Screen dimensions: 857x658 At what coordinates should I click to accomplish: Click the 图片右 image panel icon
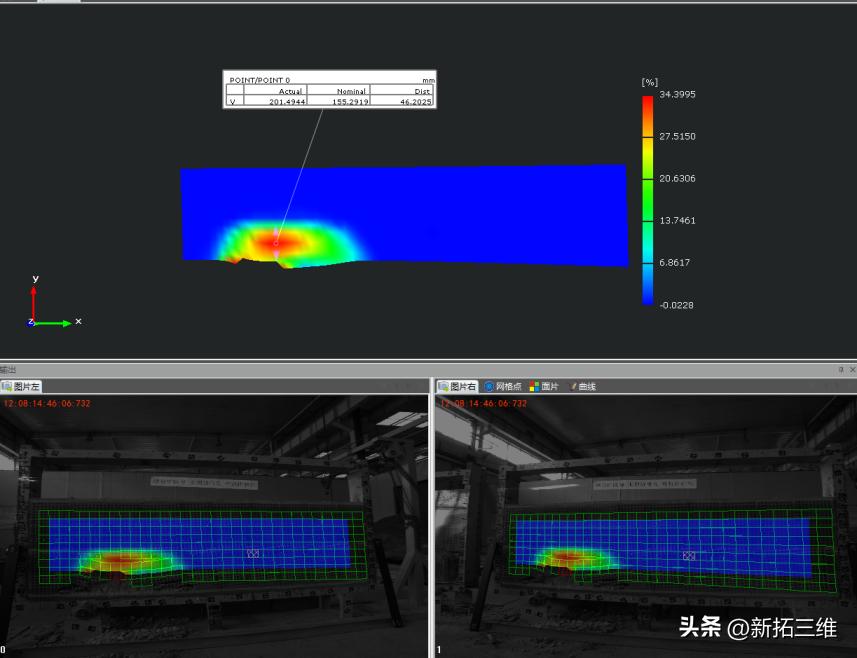point(444,385)
